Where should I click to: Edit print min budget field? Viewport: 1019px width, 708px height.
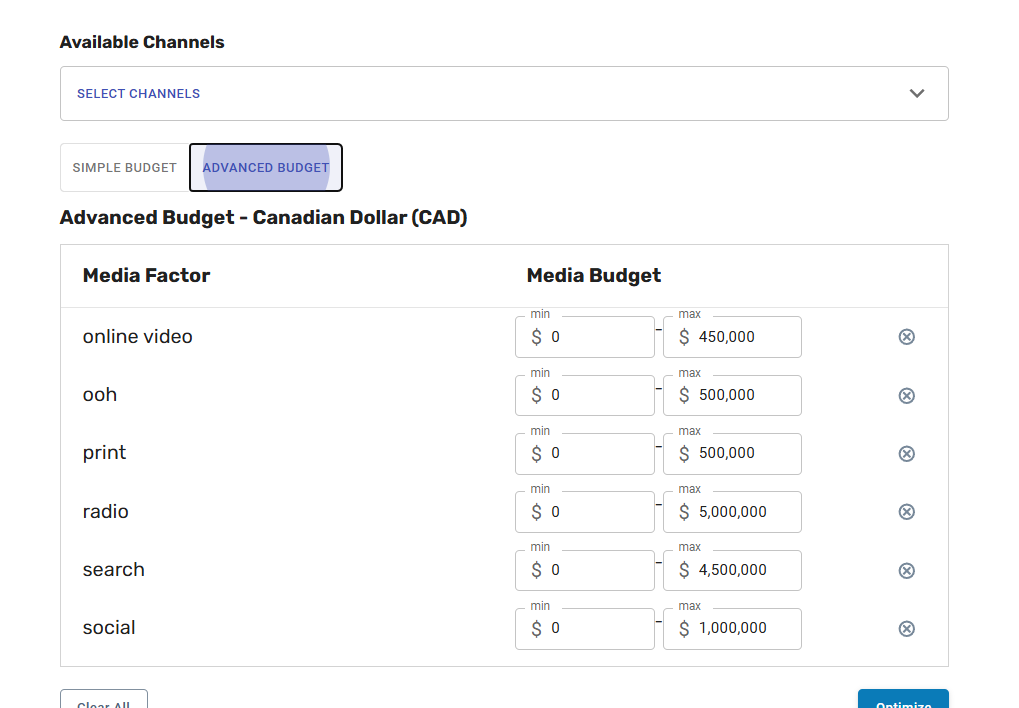(585, 453)
